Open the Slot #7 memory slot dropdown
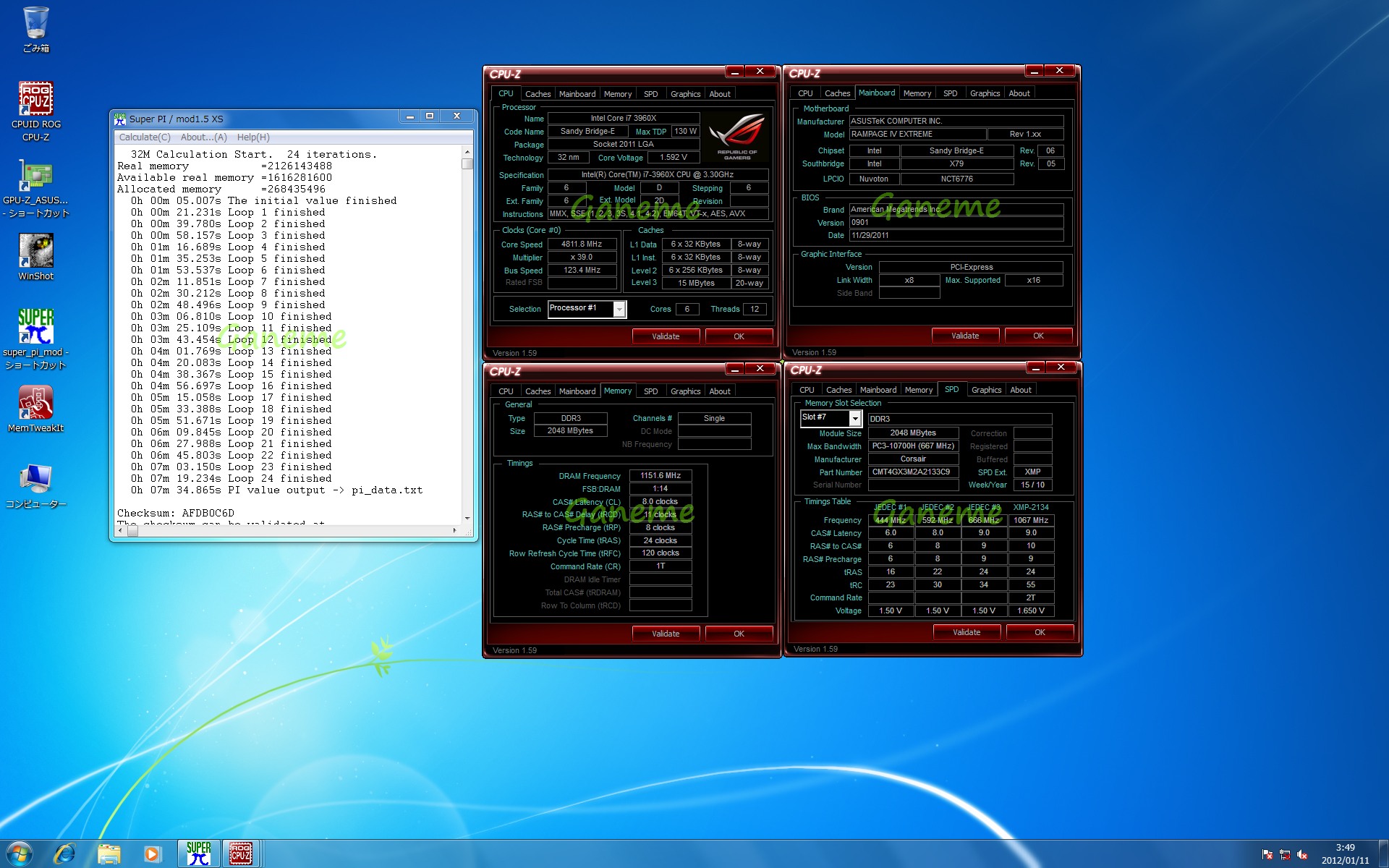Screen dimensions: 1389x868 point(854,418)
